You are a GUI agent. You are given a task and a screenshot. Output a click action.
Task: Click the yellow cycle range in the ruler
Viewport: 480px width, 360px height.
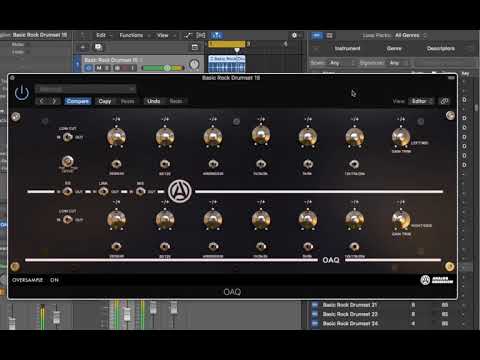click(227, 44)
